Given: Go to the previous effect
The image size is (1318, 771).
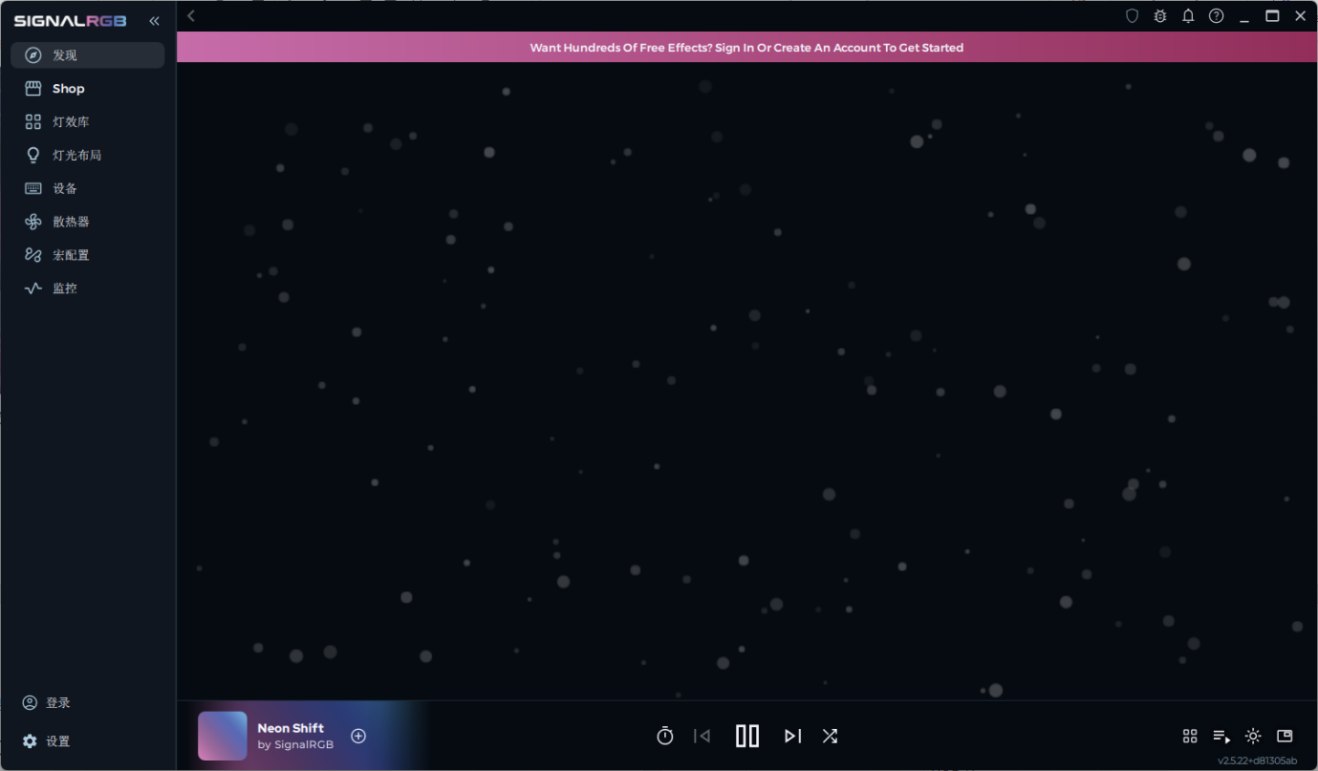Looking at the screenshot, I should click(702, 736).
